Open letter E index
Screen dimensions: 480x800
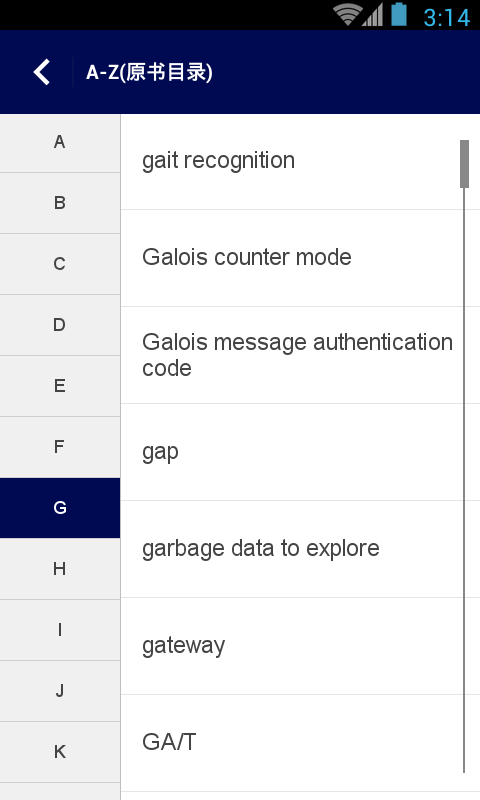60,386
